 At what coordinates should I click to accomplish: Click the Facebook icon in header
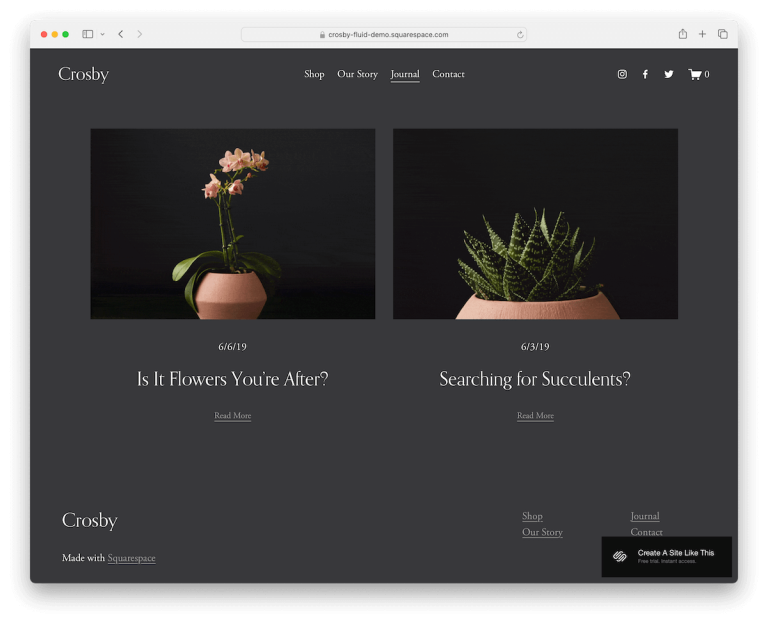click(x=645, y=74)
